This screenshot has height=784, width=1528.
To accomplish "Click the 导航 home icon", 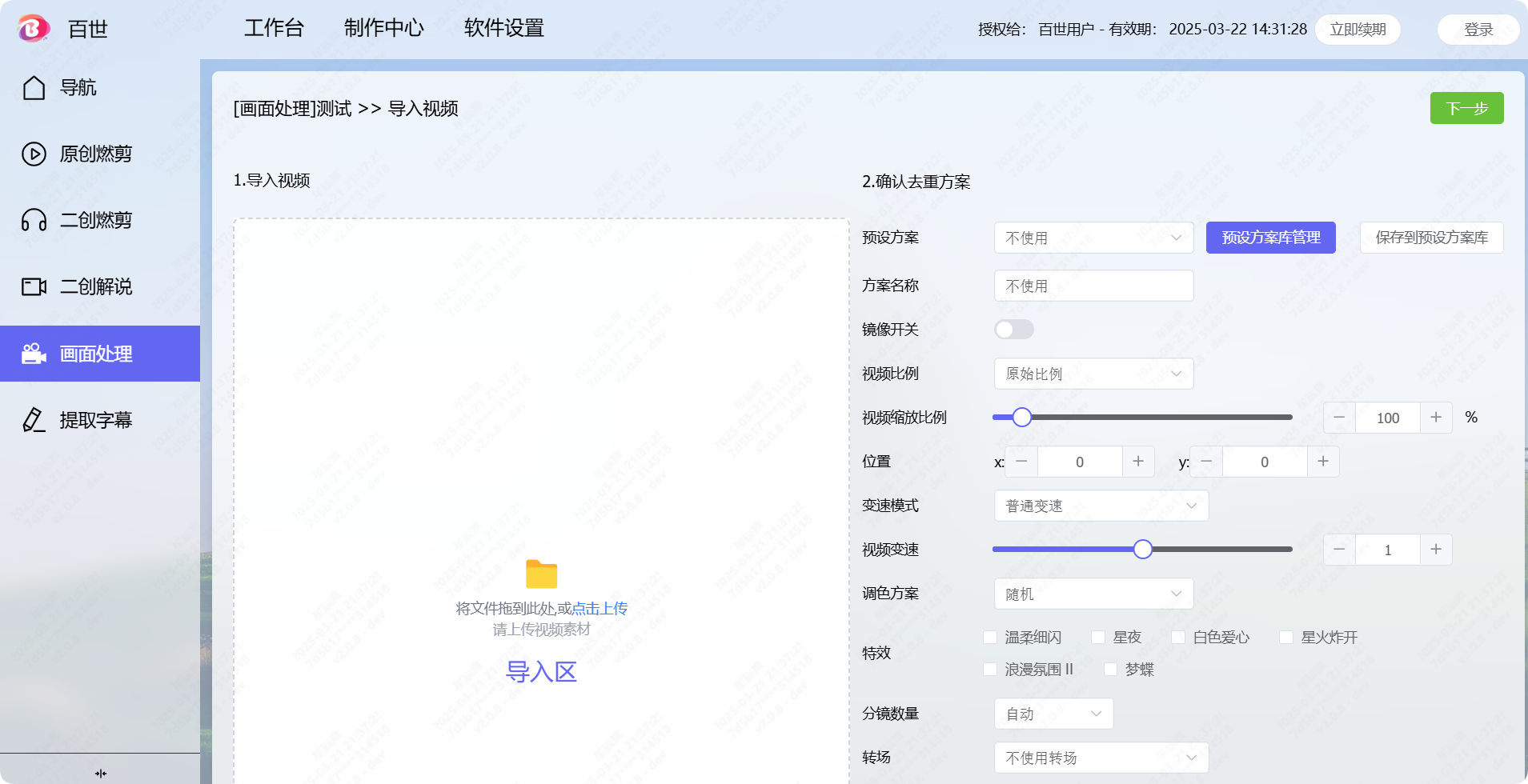I will [x=34, y=88].
